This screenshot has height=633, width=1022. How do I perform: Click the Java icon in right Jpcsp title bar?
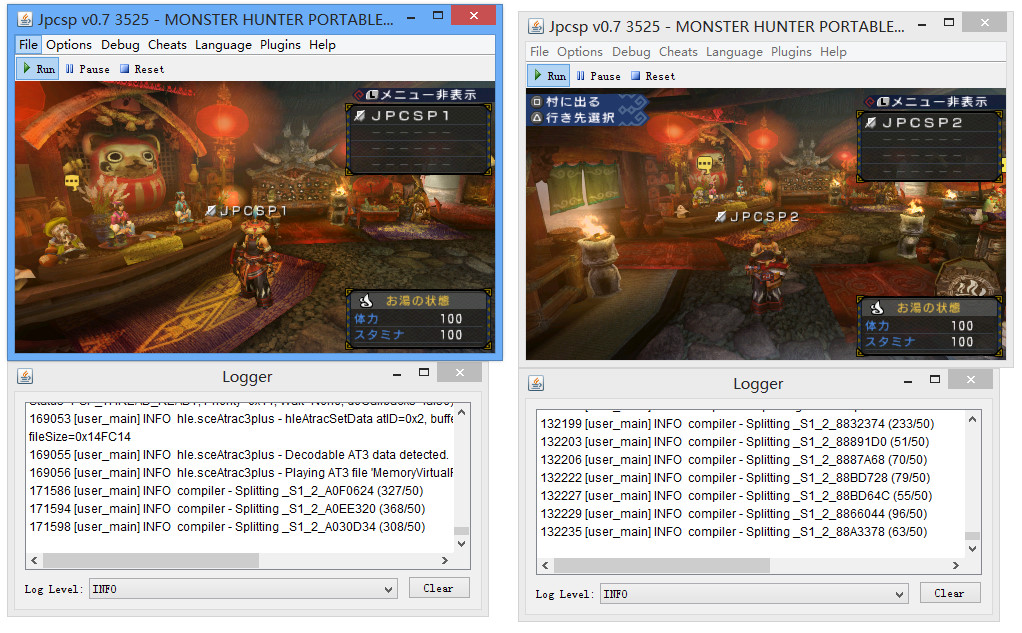click(x=536, y=26)
